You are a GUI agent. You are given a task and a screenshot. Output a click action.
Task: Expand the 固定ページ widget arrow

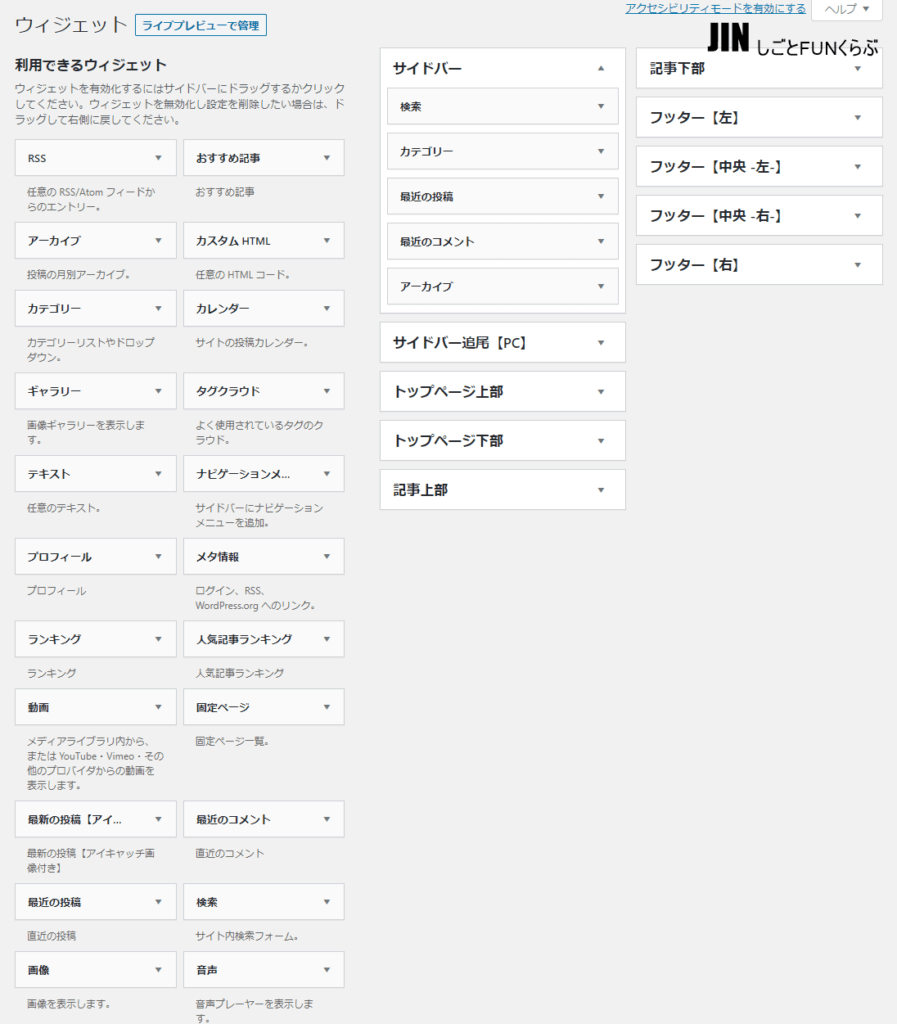pyautogui.click(x=326, y=707)
